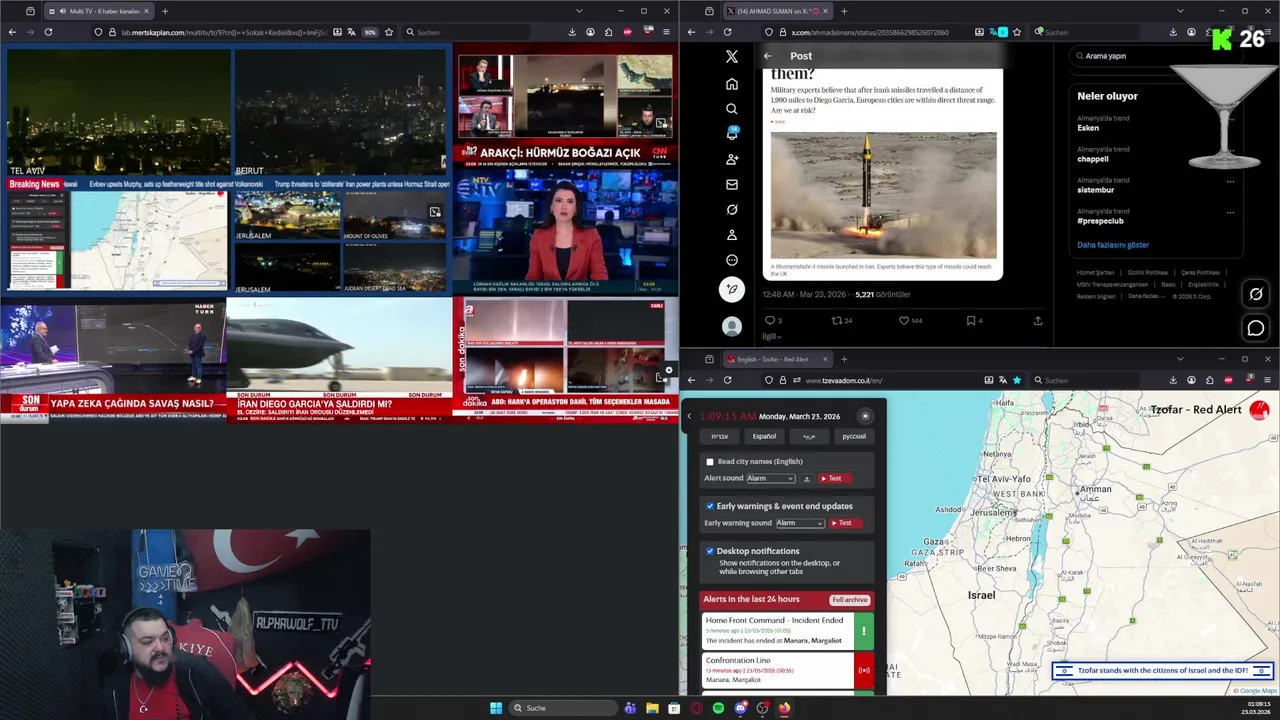Click Daha fazlasını göster link in trends
1280x720 pixels.
pos(1113,245)
